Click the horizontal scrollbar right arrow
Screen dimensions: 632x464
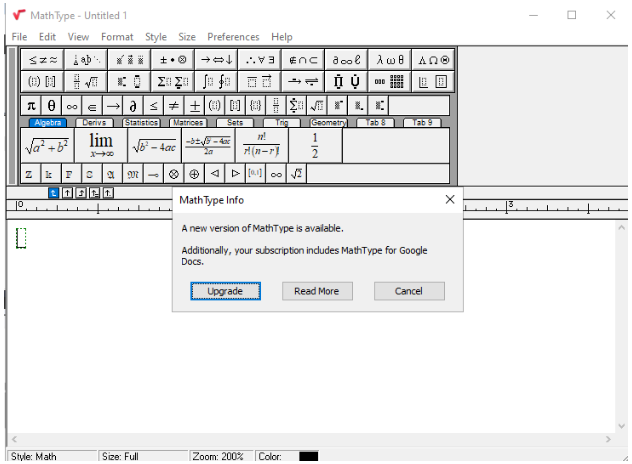pos(608,439)
